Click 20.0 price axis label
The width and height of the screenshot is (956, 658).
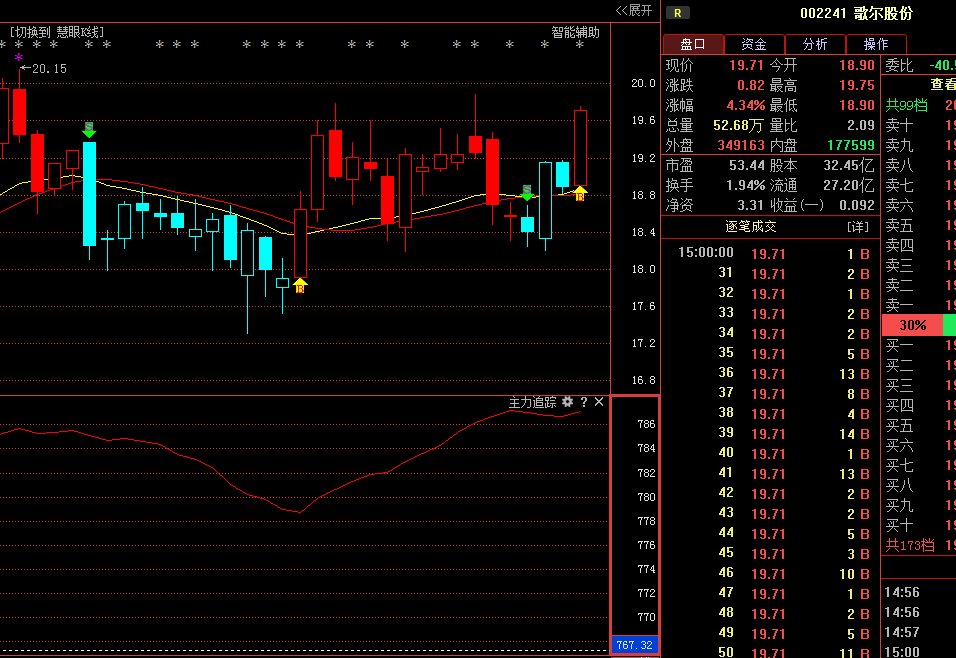pos(643,83)
